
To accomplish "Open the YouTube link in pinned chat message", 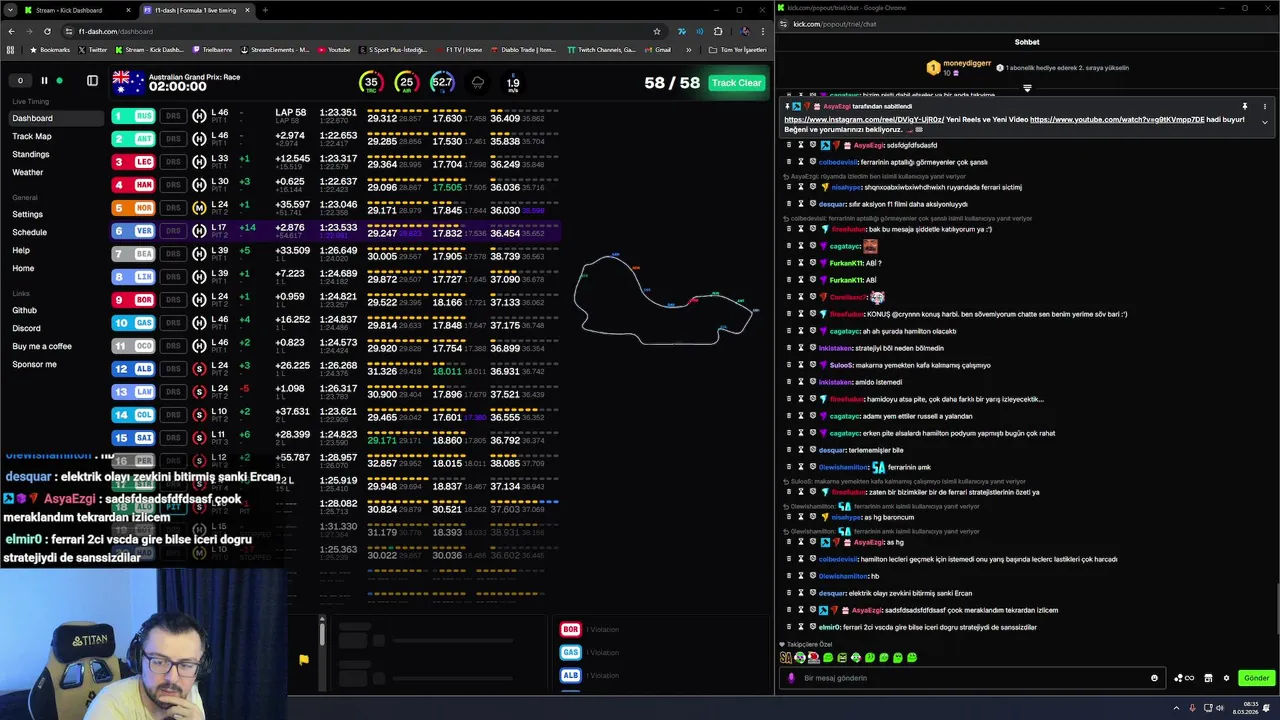I will 1117,119.
